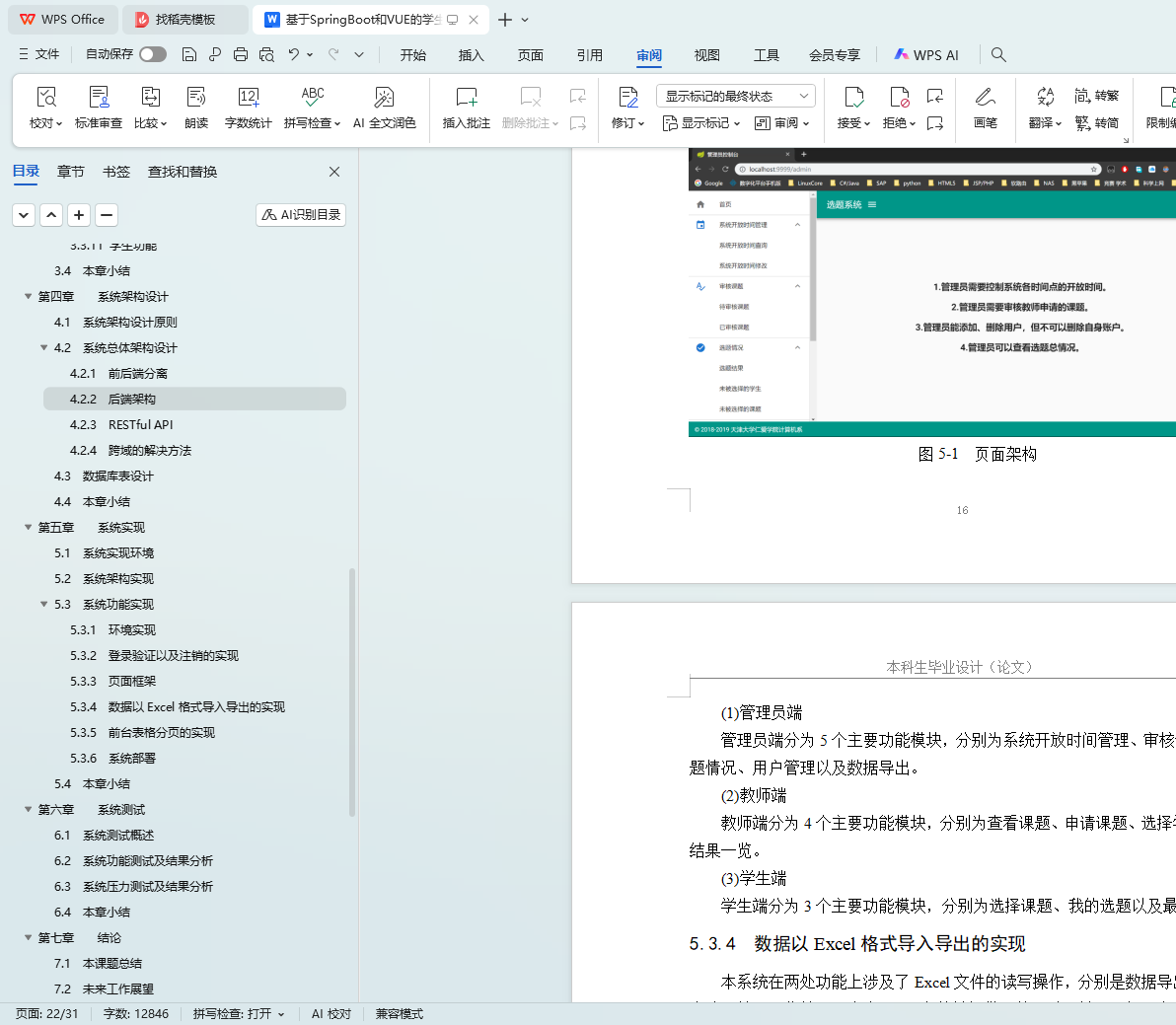Open the 朗读 read aloud tool
The width and height of the screenshot is (1176, 1025).
pyautogui.click(x=196, y=98)
